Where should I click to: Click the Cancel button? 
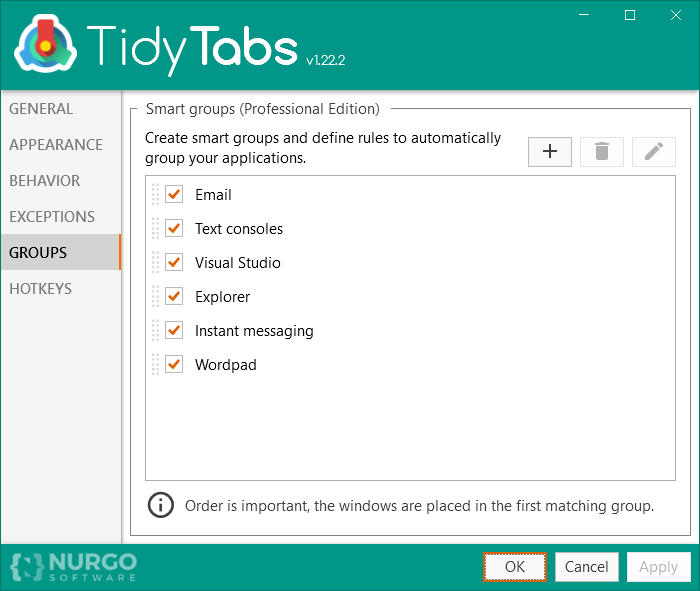[x=586, y=567]
